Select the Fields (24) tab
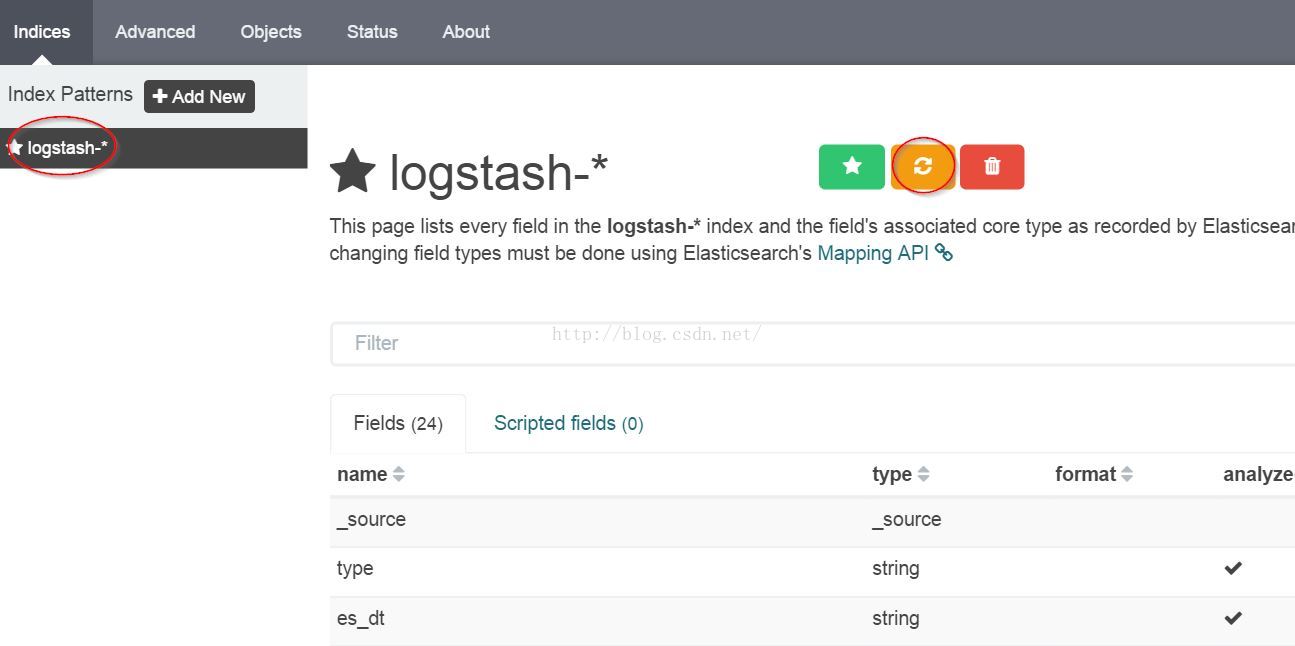Viewport: 1295px width, 646px height. 398,423
